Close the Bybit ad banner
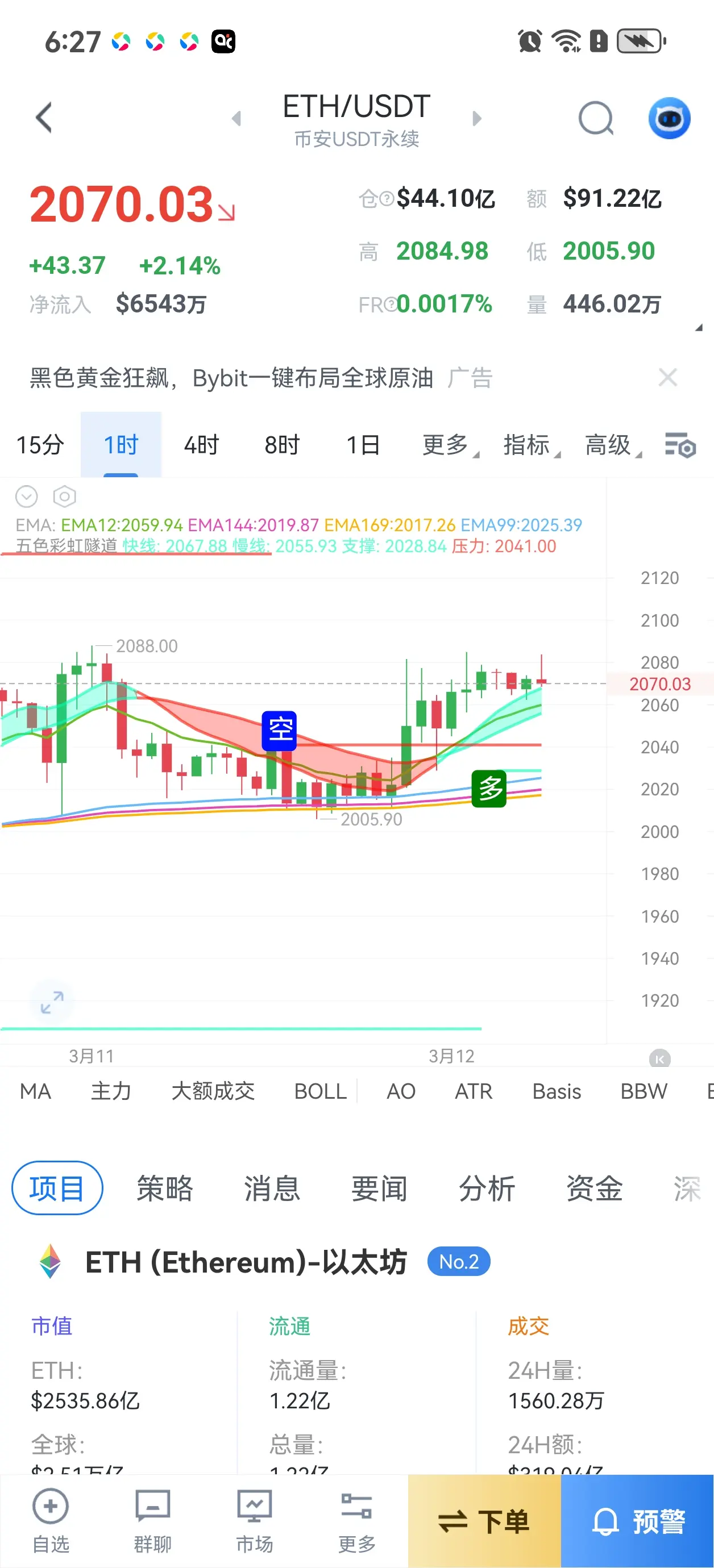714x1568 pixels. click(x=668, y=377)
